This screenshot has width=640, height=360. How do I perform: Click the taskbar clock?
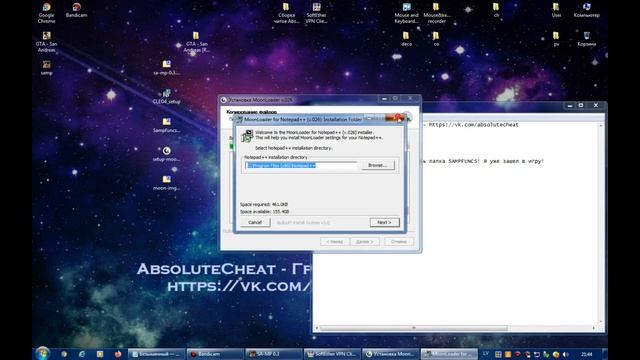(587, 354)
